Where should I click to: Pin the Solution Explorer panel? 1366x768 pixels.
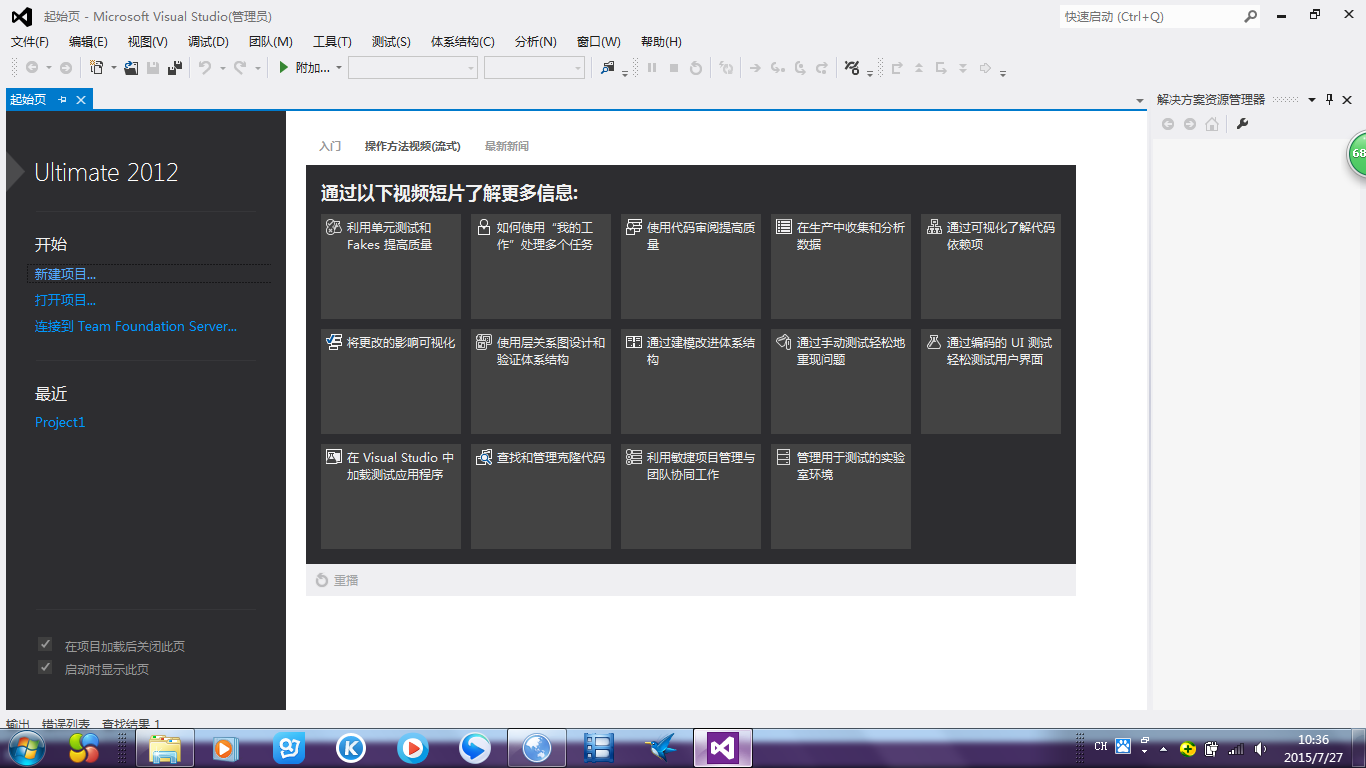click(1330, 99)
